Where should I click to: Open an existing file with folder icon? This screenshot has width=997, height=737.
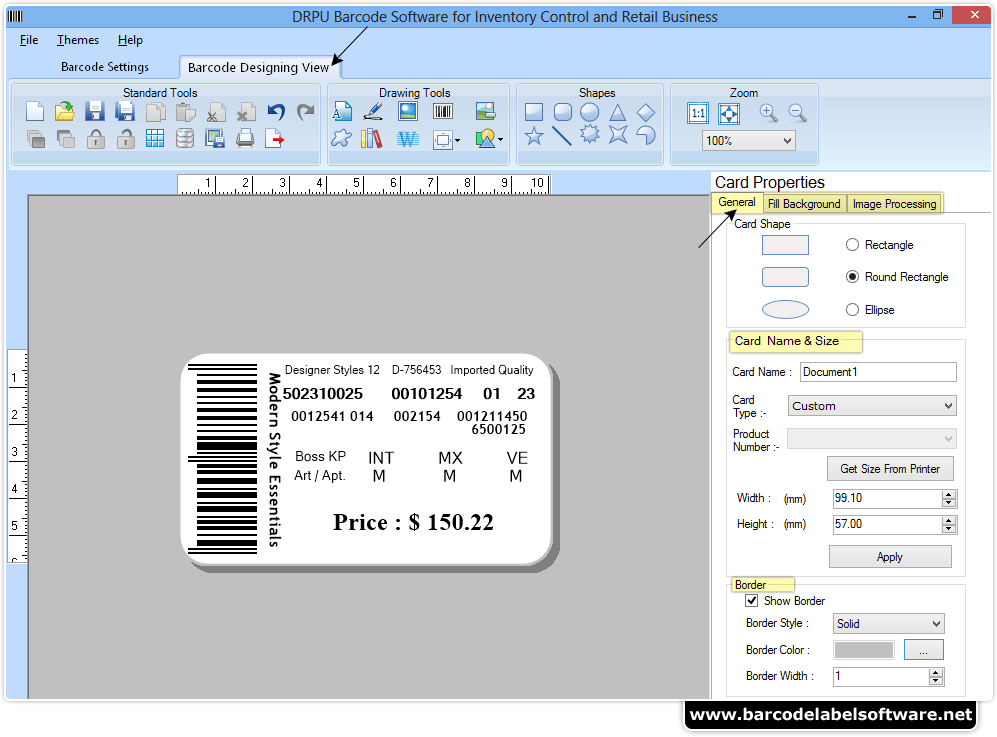[64, 112]
